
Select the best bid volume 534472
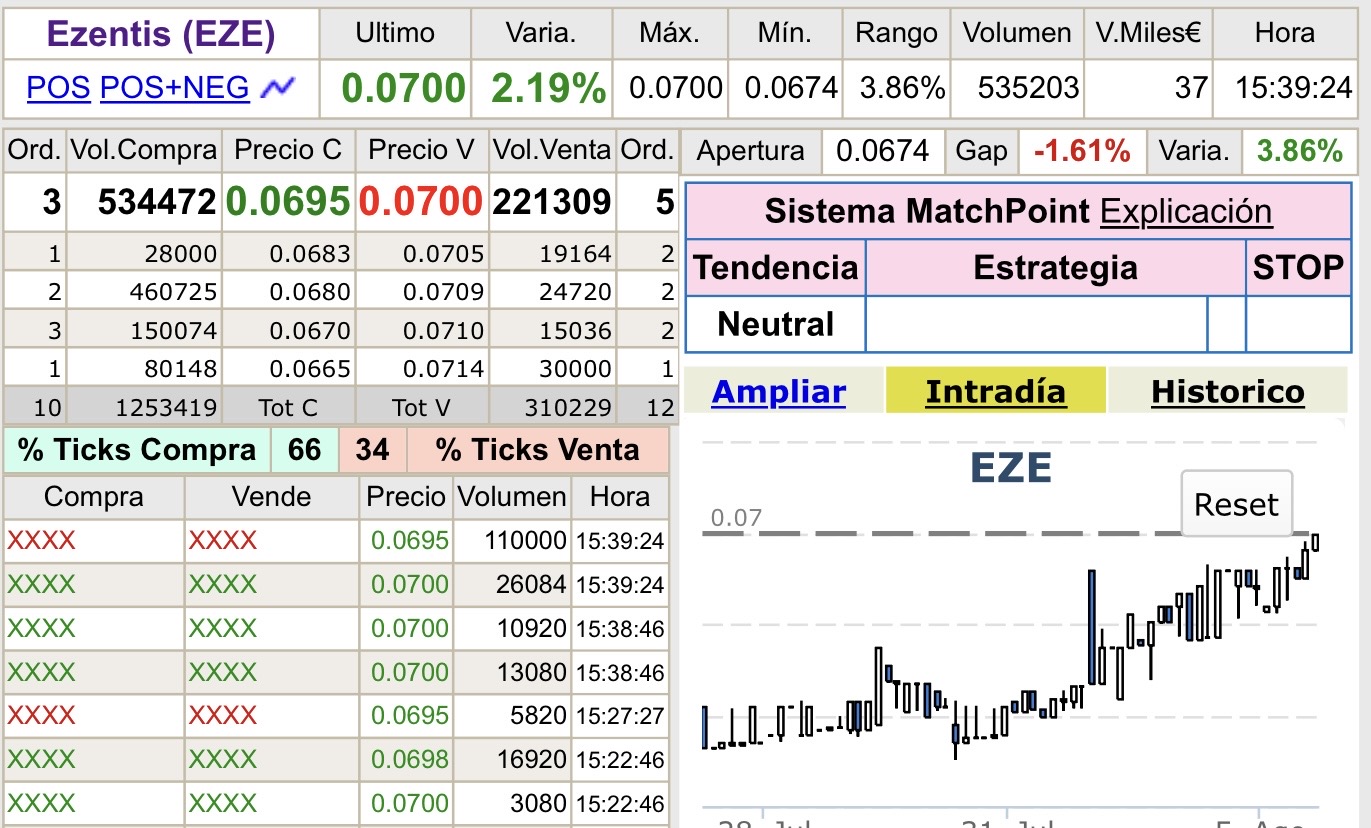click(157, 203)
